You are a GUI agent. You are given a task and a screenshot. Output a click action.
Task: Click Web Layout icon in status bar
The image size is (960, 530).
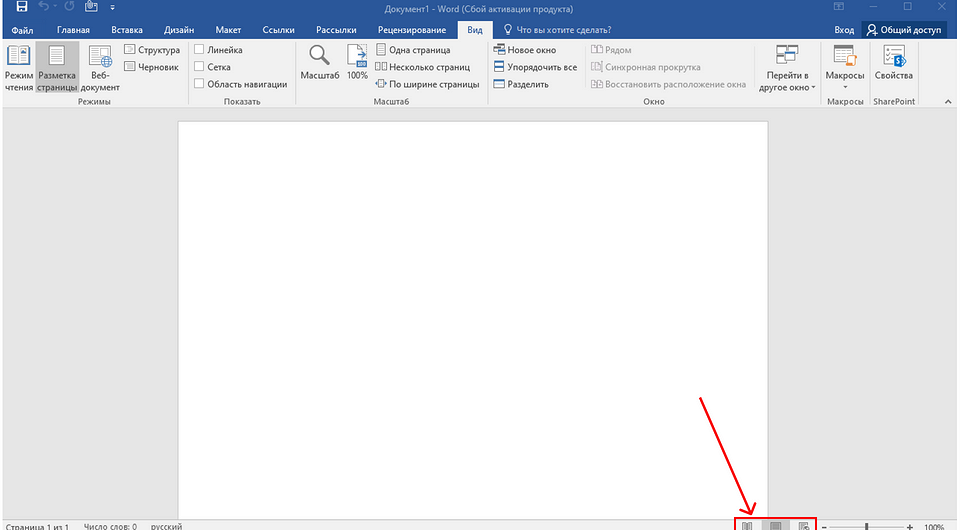(803, 526)
